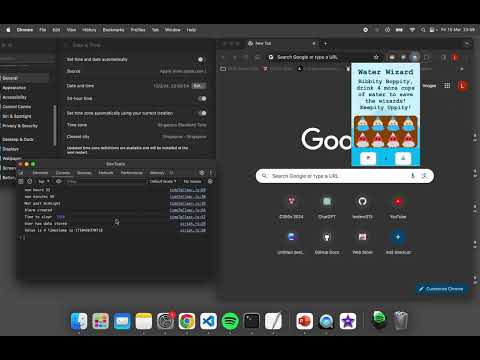The image size is (480, 360).
Task: Open the GitHub shortcut tile
Action: click(362, 207)
